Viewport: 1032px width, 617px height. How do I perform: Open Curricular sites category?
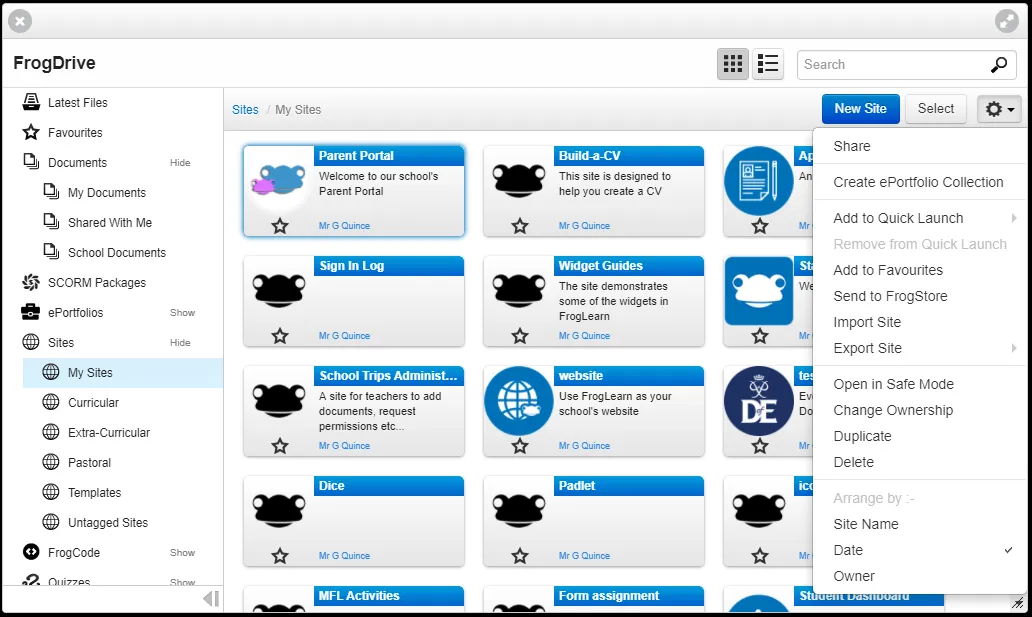[93, 402]
